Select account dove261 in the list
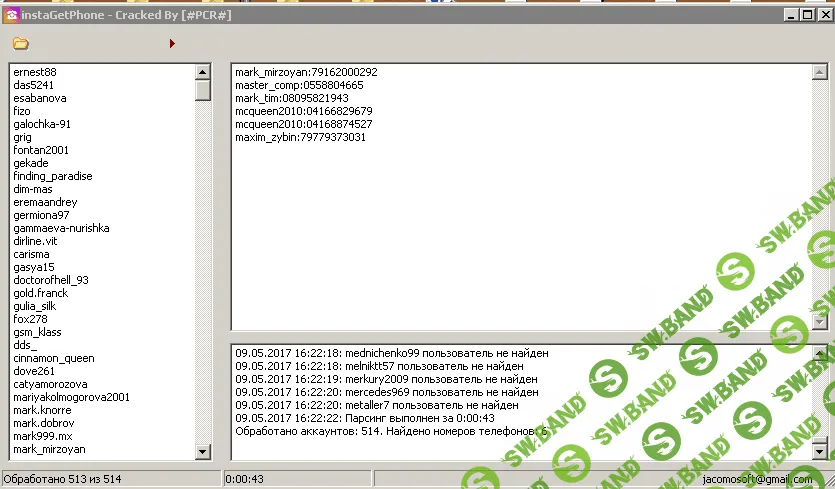 pos(34,371)
